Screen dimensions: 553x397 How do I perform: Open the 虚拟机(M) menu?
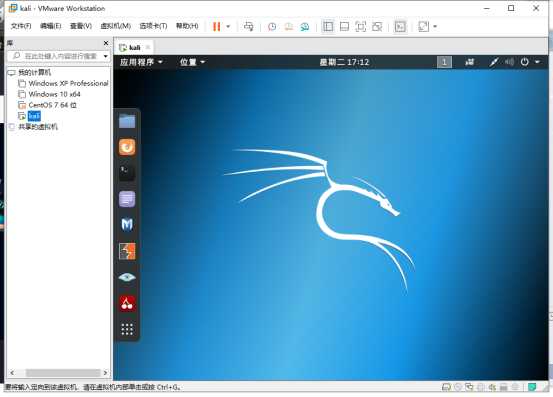116,26
